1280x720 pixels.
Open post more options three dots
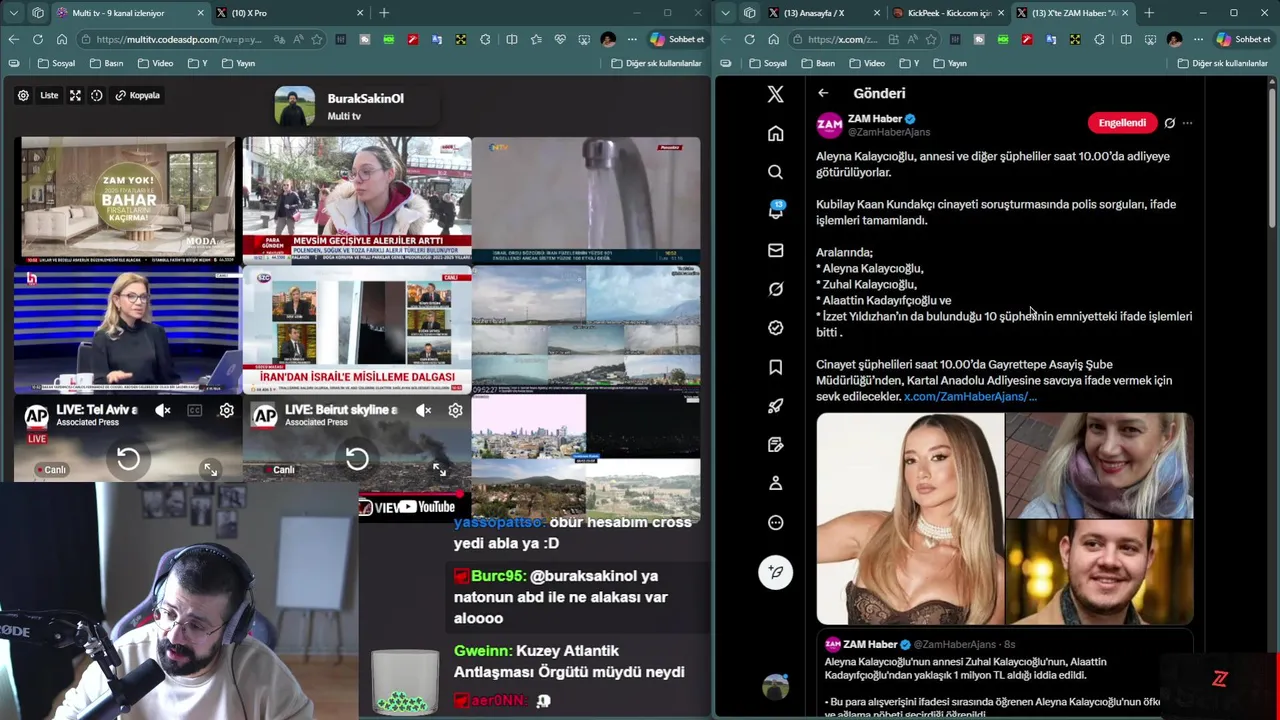pyautogui.click(x=1187, y=123)
